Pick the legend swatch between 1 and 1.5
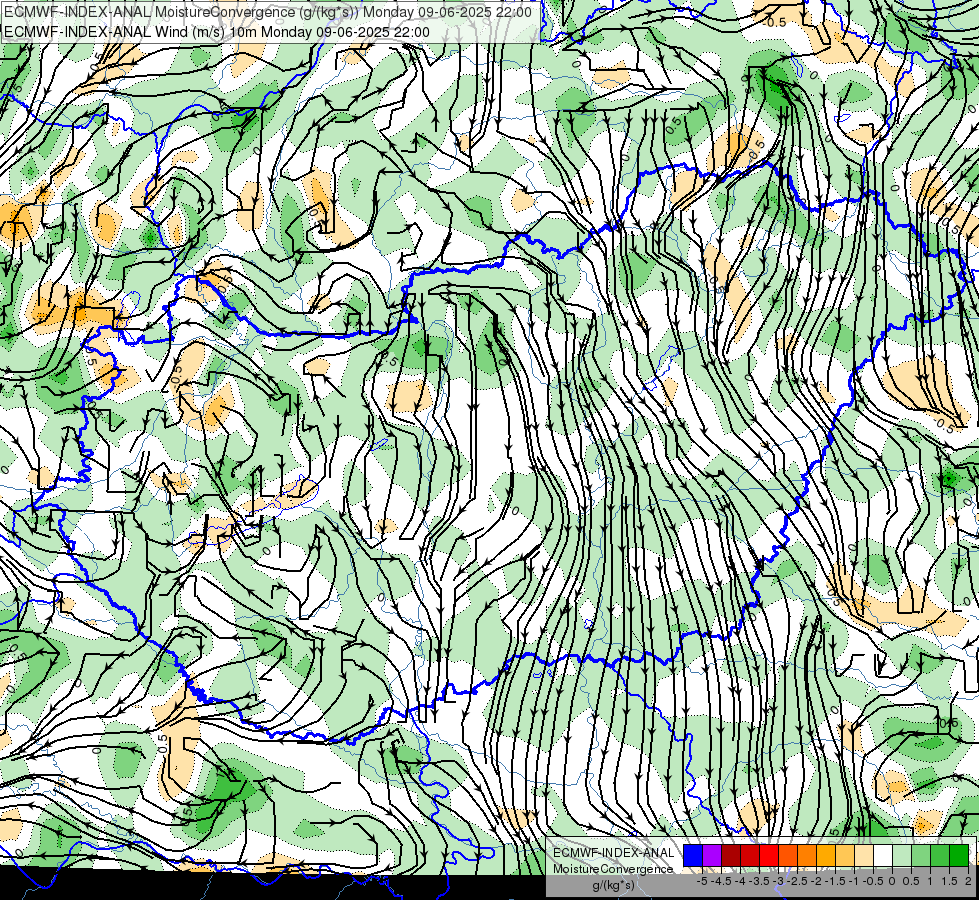979x900 pixels. point(940,856)
